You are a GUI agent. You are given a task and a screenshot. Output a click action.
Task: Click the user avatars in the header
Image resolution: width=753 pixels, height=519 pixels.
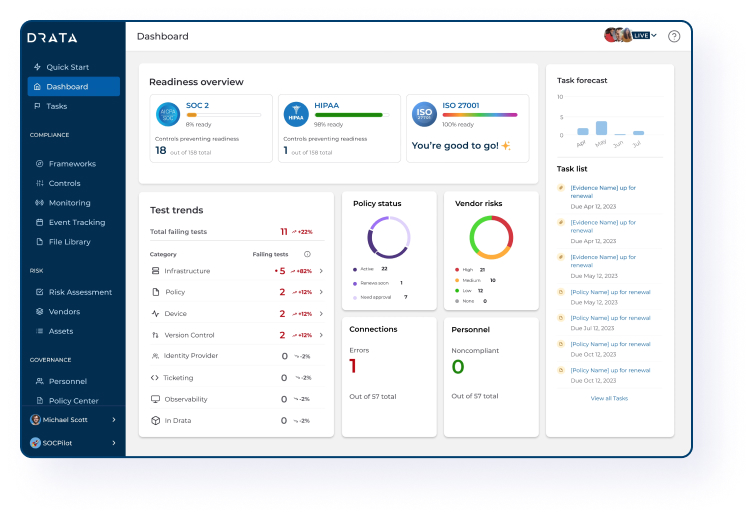tap(618, 35)
